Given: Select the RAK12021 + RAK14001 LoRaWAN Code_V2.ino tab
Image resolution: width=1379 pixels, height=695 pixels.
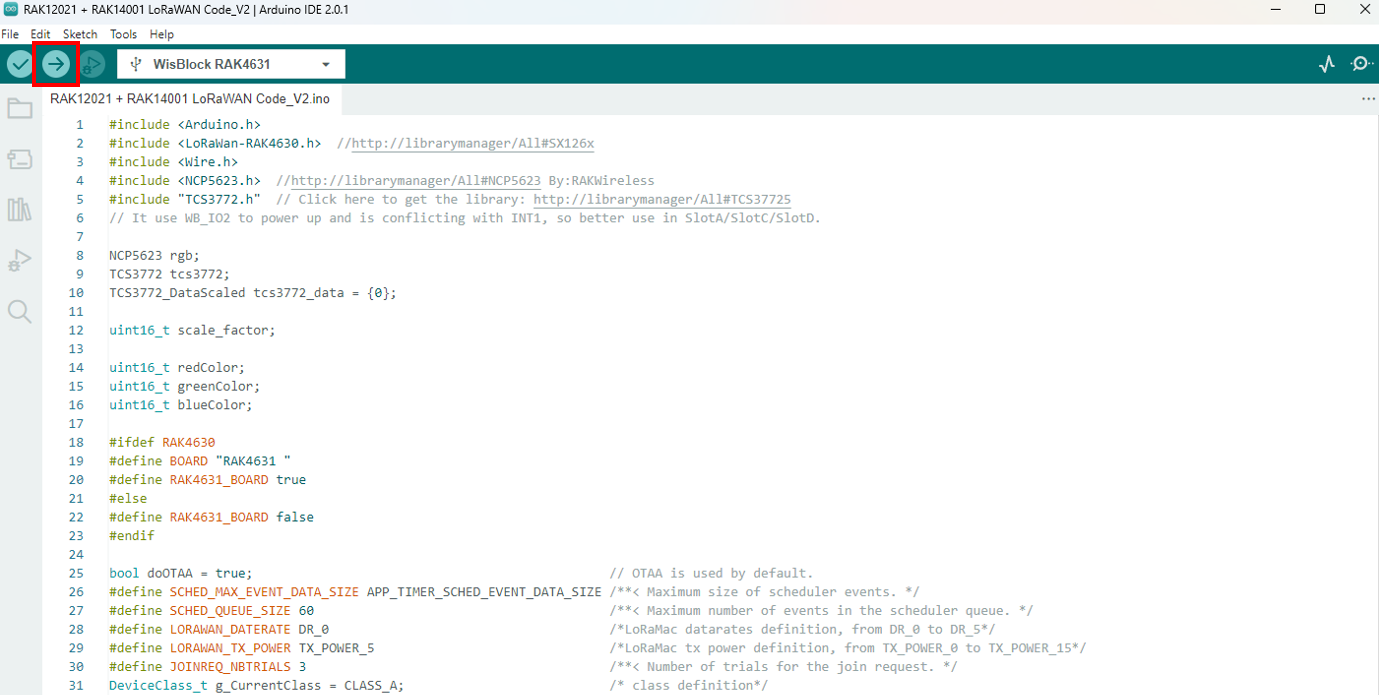Looking at the screenshot, I should pyautogui.click(x=190, y=99).
